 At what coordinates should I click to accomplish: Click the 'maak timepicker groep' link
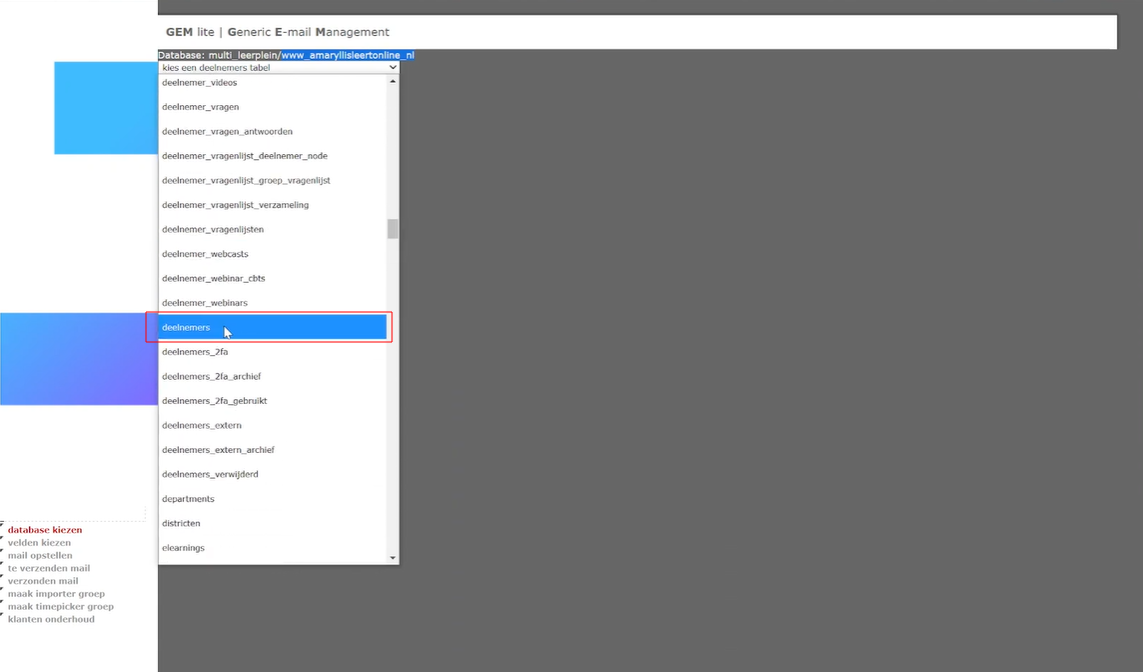point(60,607)
